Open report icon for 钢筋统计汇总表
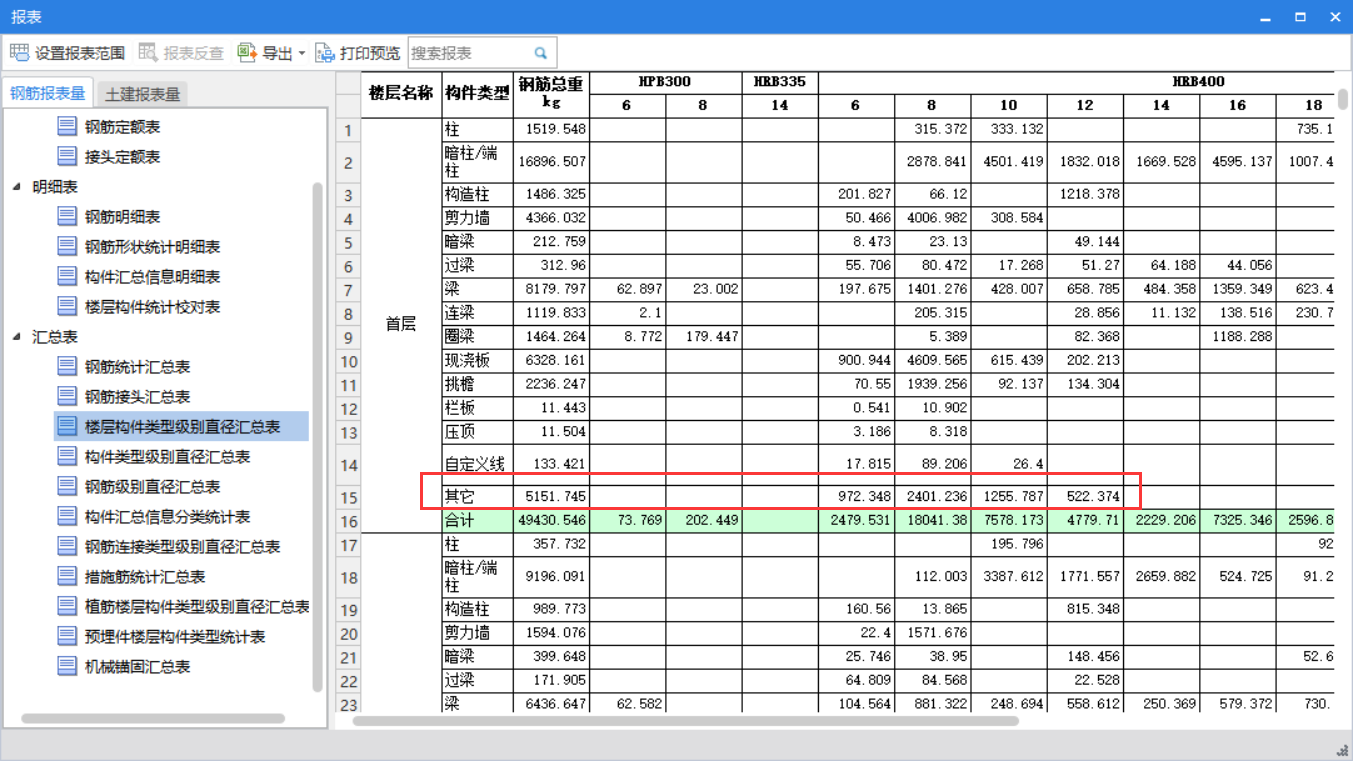 67,367
